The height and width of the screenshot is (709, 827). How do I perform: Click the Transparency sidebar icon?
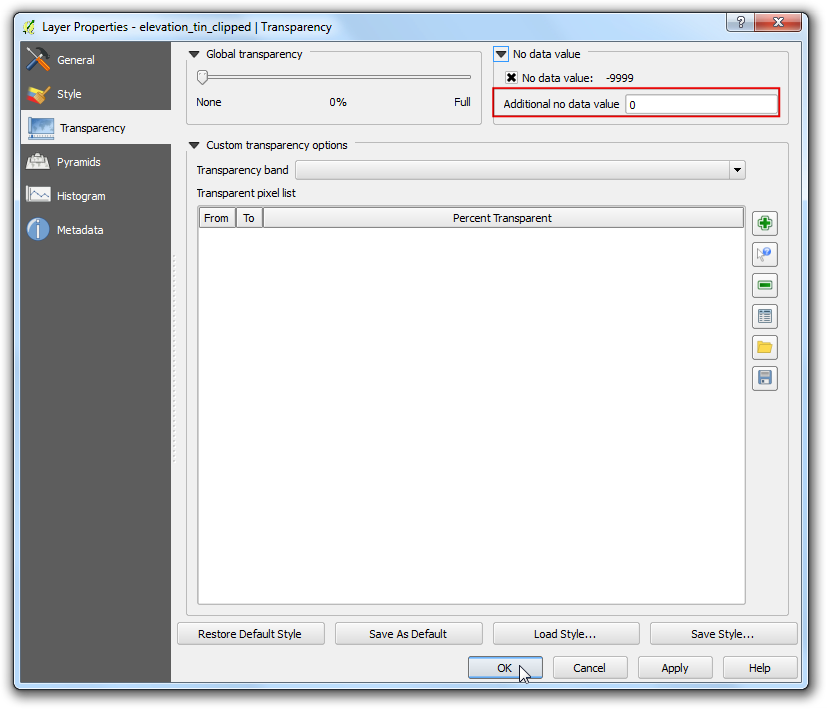pos(41,128)
